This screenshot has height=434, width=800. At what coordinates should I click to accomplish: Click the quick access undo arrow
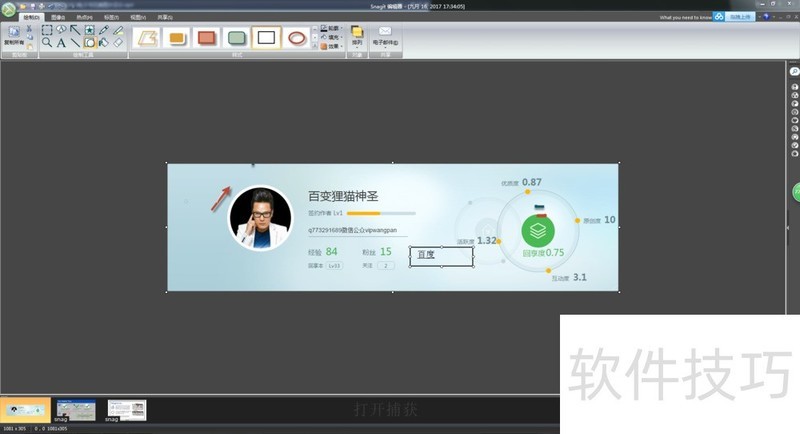coord(51,7)
